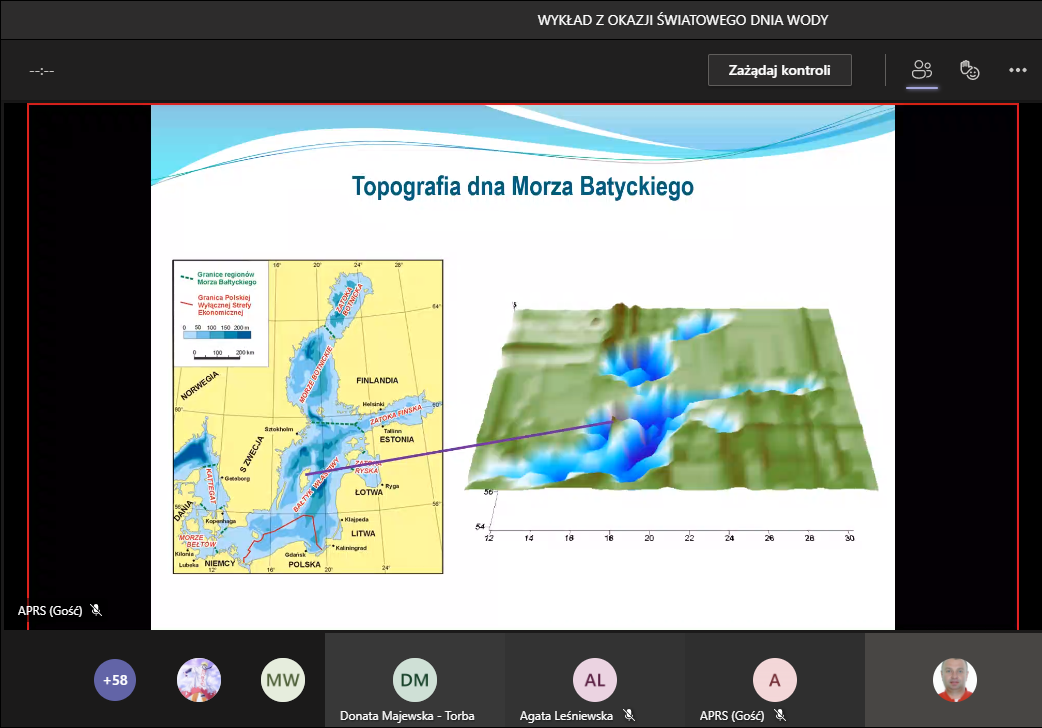This screenshot has height=728, width=1042.
Task: Click the ŁOTWA label on the map
Action: [369, 492]
